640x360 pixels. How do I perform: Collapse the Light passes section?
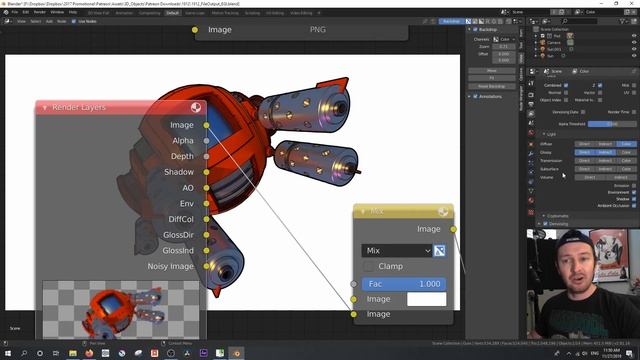click(x=544, y=134)
